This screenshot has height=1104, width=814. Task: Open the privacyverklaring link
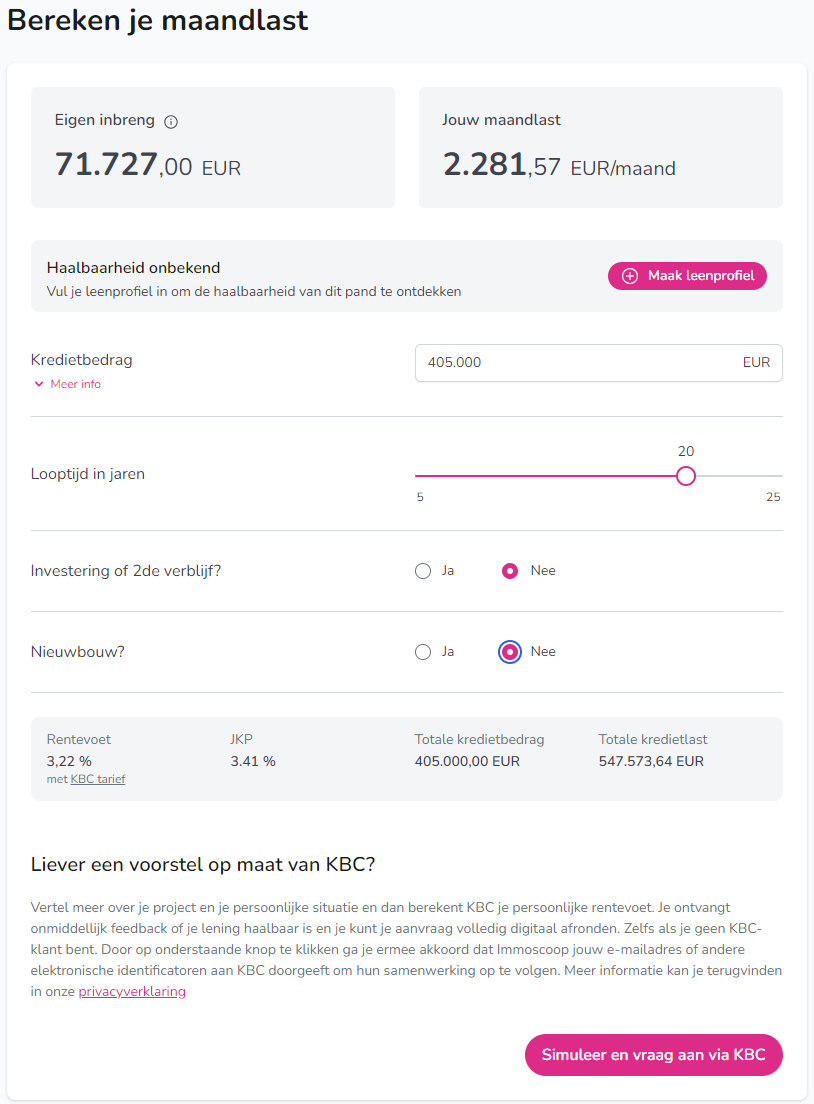point(131,991)
